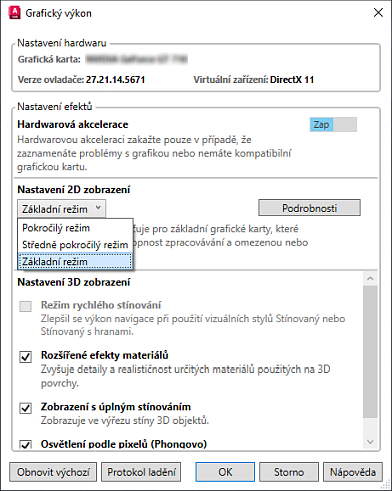
Task: Close the Grafický výkon dialog
Action: tap(378, 13)
